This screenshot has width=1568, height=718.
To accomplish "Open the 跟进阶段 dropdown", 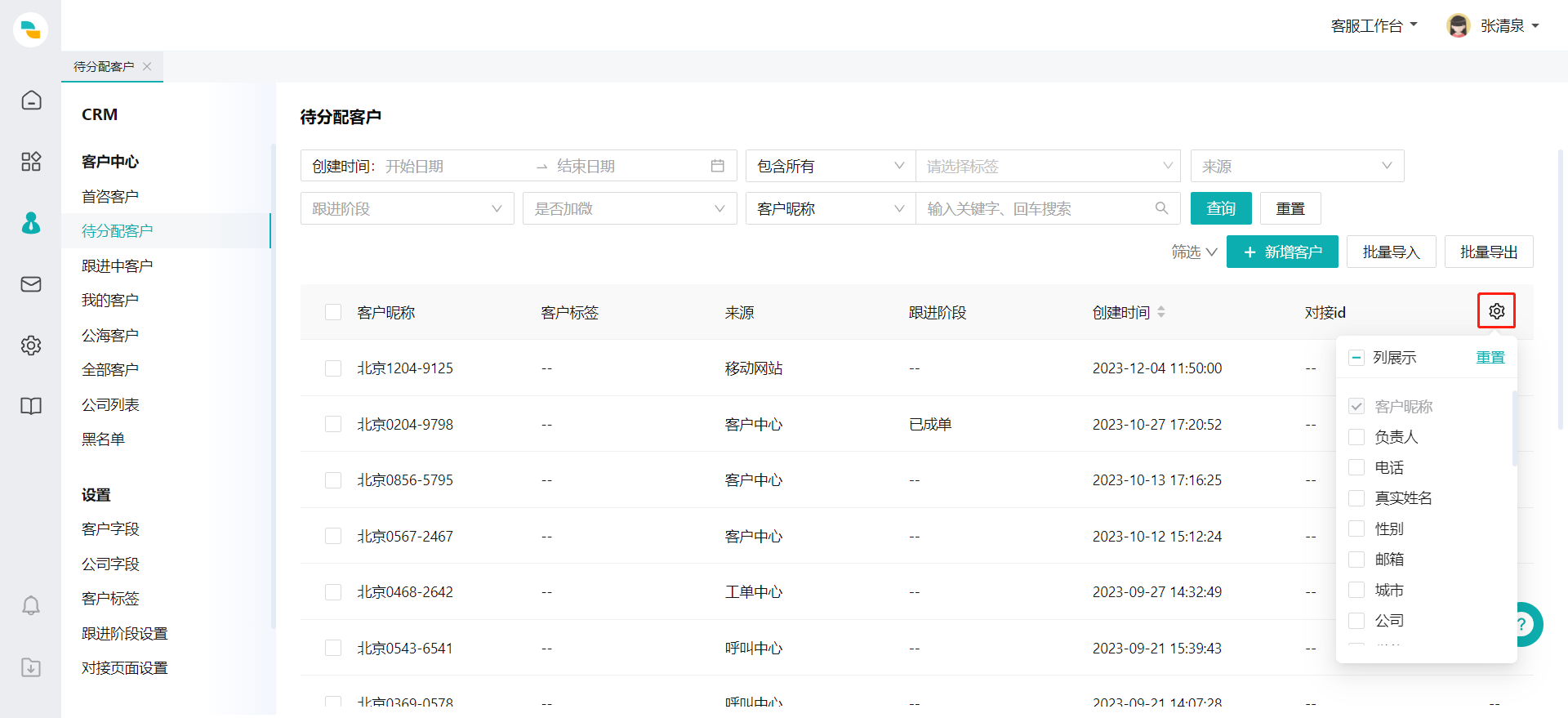I will coord(407,208).
